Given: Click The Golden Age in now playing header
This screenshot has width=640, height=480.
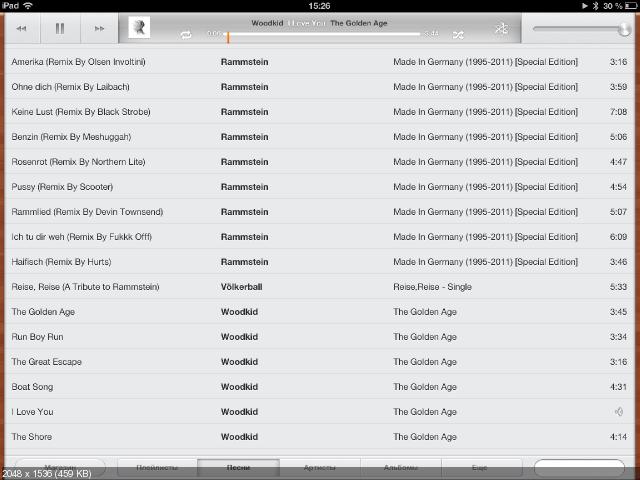Looking at the screenshot, I should 359,23.
